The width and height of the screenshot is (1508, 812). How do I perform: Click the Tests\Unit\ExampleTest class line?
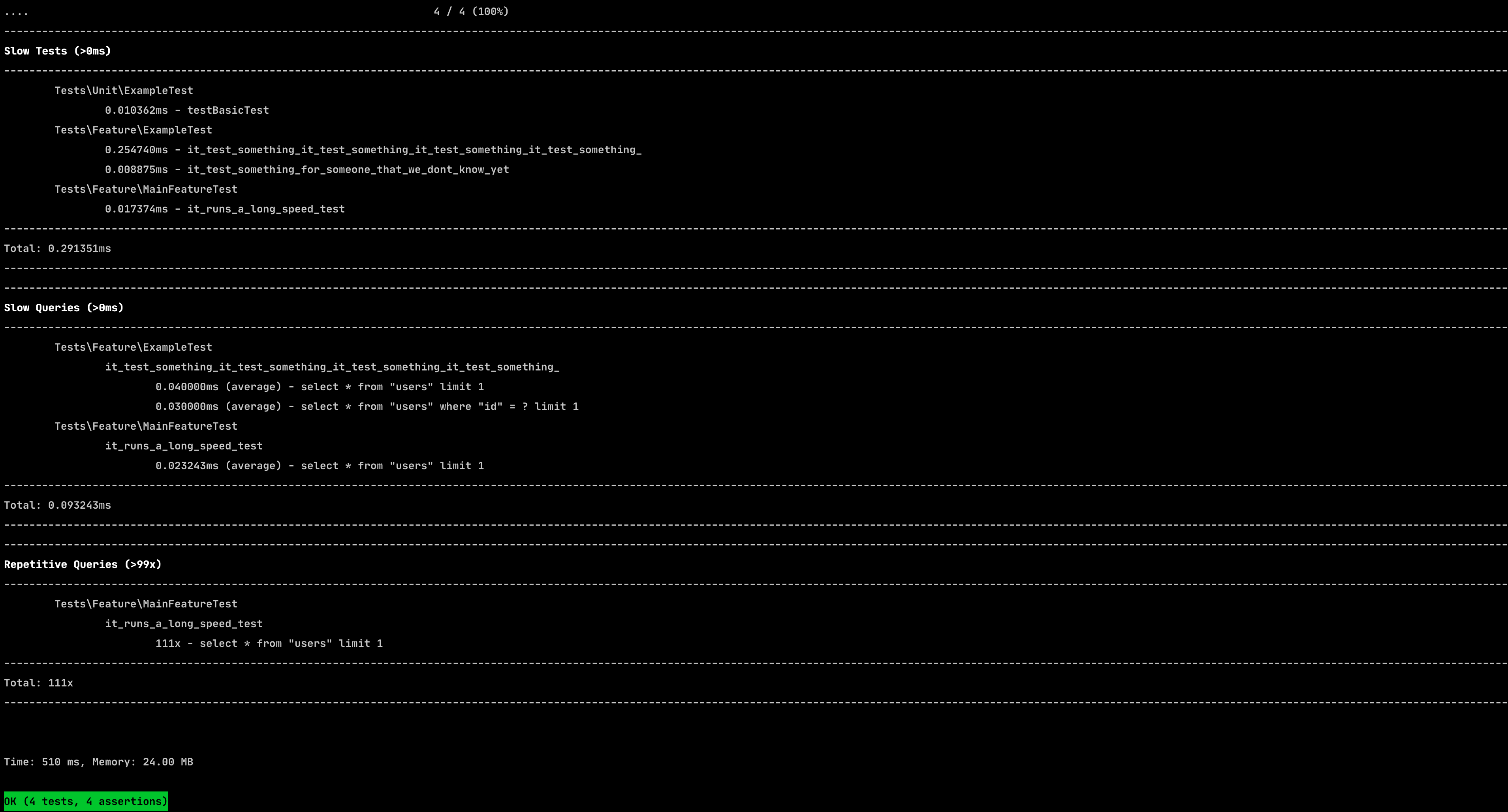(x=124, y=90)
